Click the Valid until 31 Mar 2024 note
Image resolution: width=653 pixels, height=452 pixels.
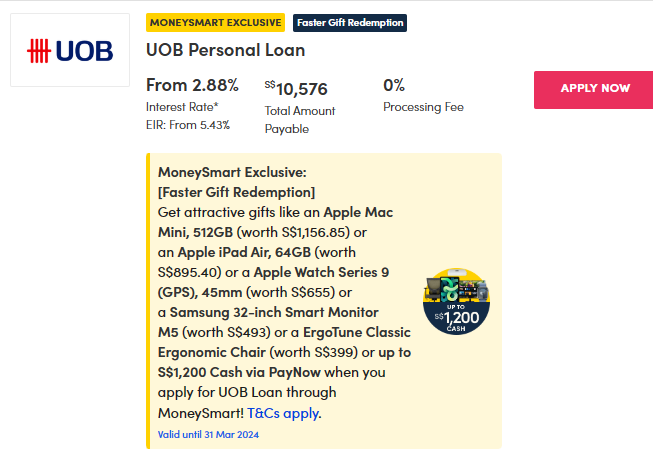click(x=208, y=435)
